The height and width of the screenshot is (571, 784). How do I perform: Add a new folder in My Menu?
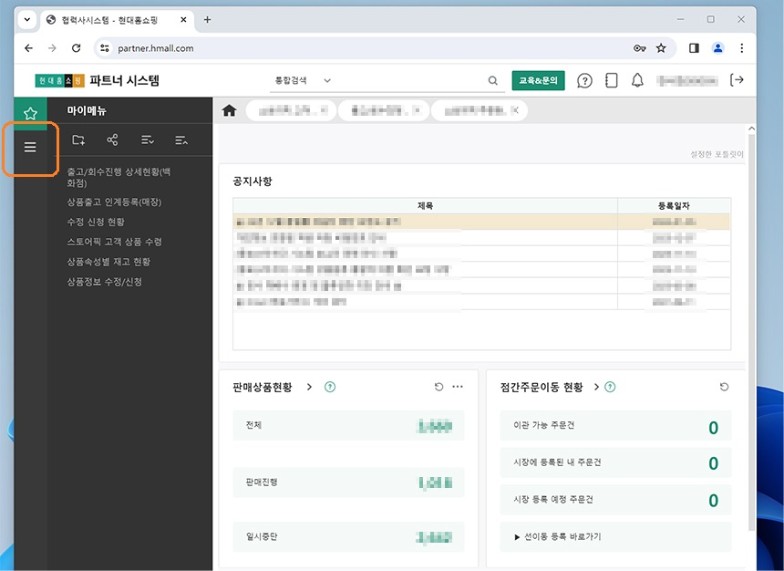(x=78, y=140)
